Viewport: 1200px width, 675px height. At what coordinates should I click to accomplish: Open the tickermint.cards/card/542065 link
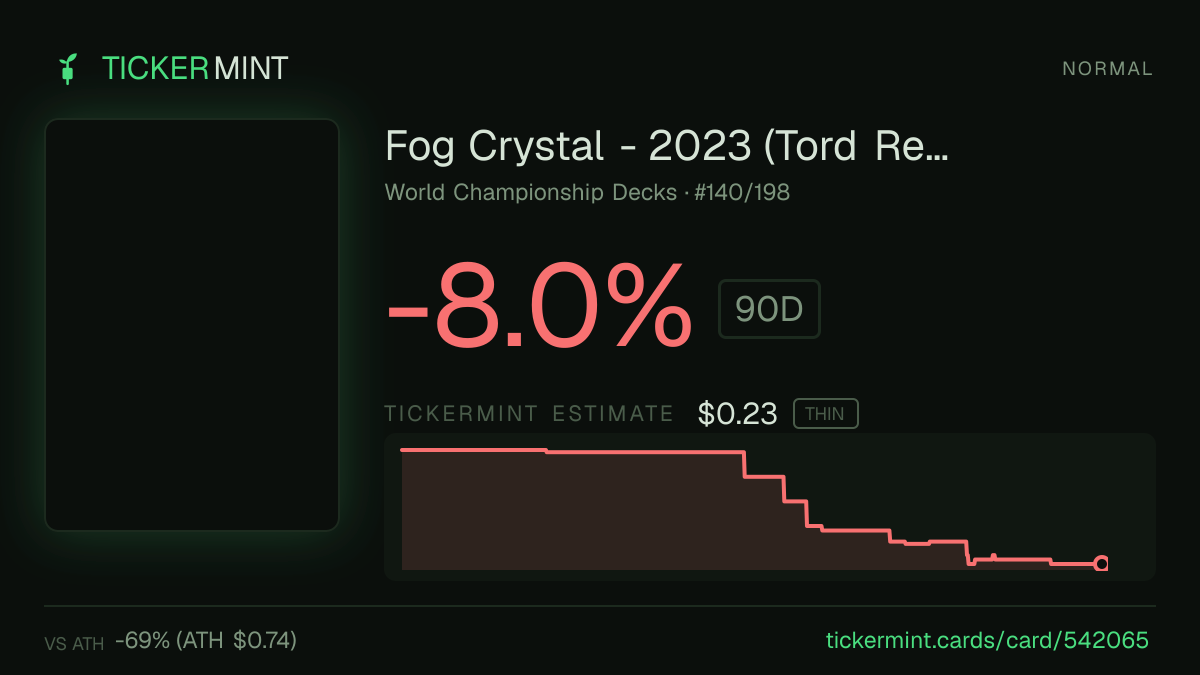[x=988, y=640]
